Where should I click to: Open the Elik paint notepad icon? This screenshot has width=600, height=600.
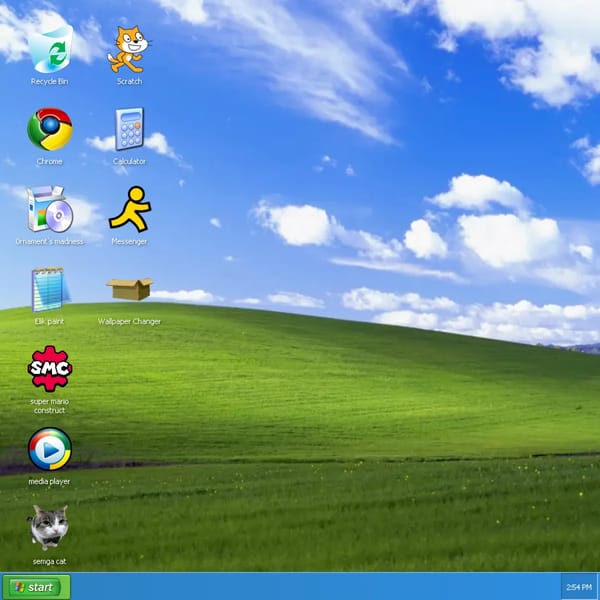pyautogui.click(x=50, y=289)
